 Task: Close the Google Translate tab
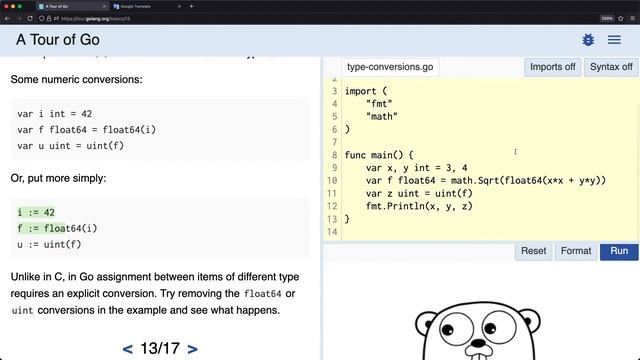point(179,7)
